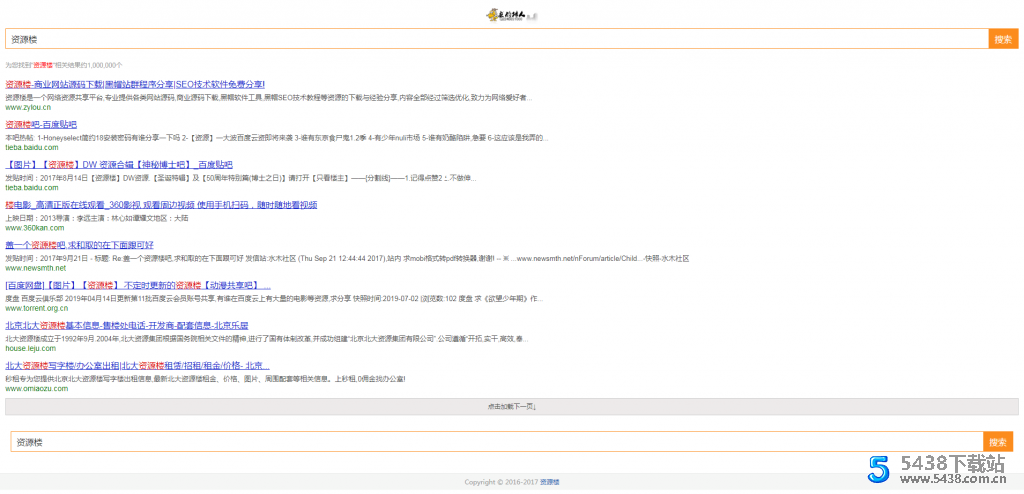This screenshot has width=1024, height=494.
Task: Open the 楼电影 360影视 result link
Action: (x=161, y=205)
